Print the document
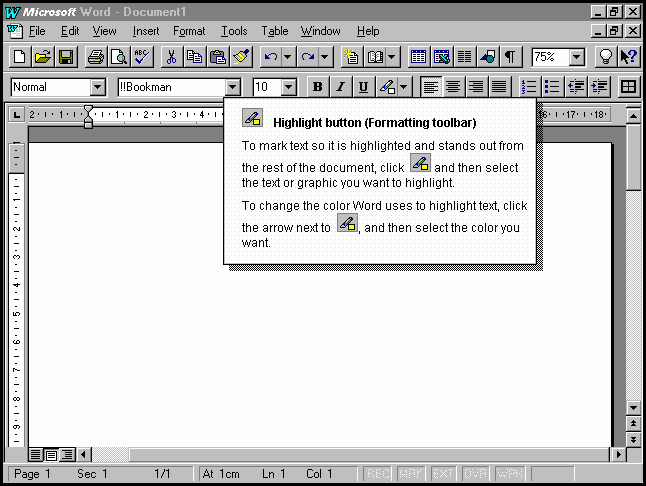 [96, 56]
